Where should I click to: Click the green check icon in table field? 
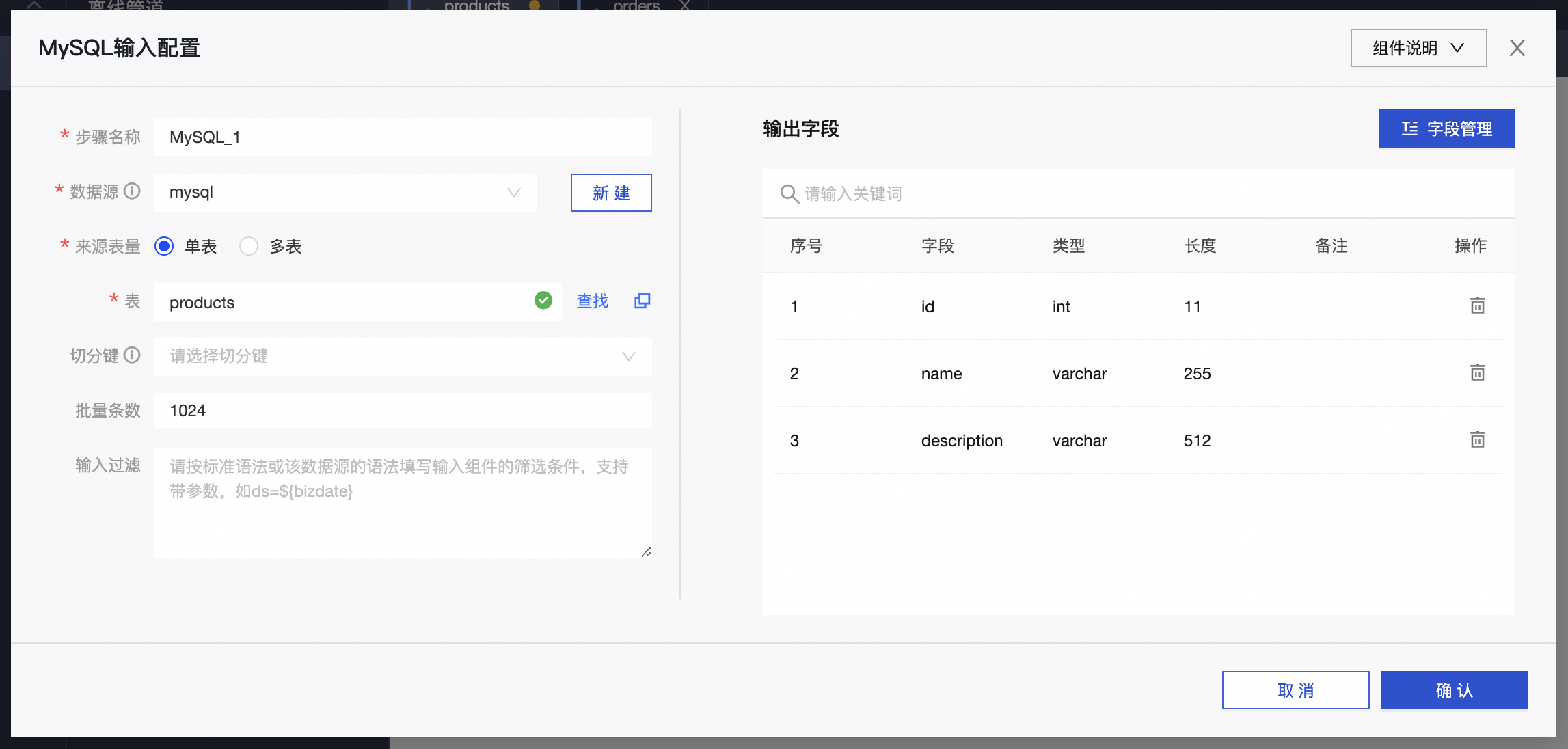point(543,300)
